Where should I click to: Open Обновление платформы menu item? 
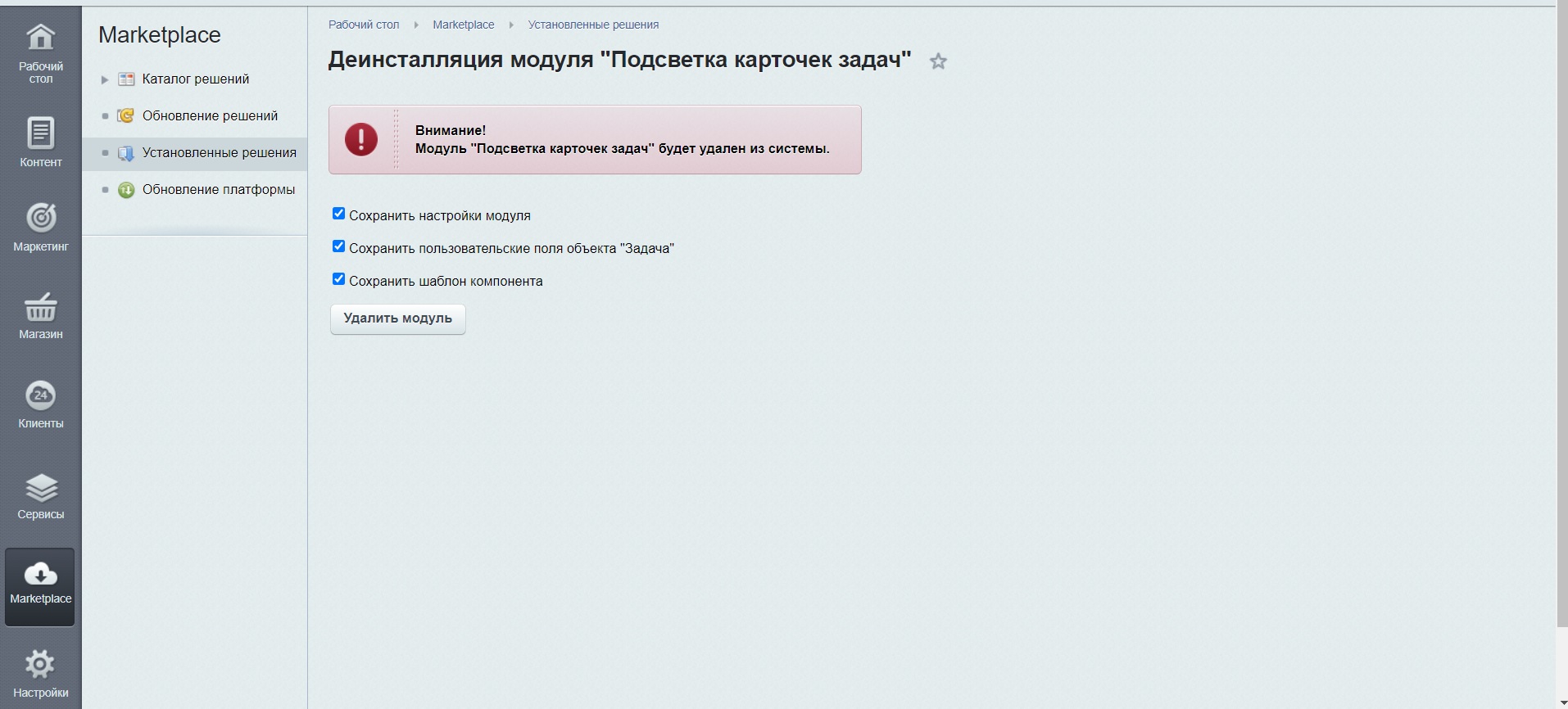(x=218, y=189)
